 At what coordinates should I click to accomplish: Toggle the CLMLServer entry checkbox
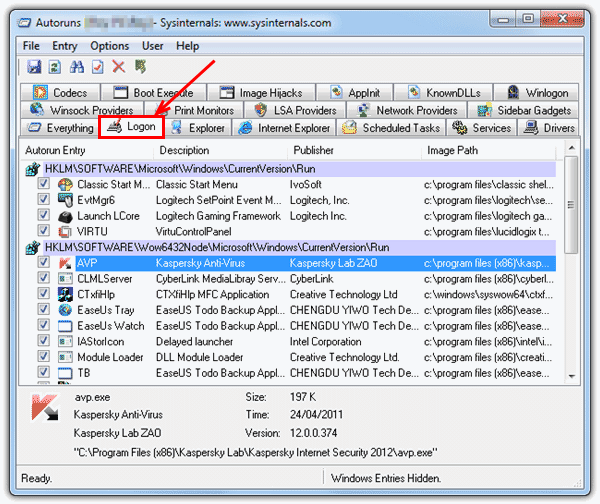pyautogui.click(x=44, y=279)
